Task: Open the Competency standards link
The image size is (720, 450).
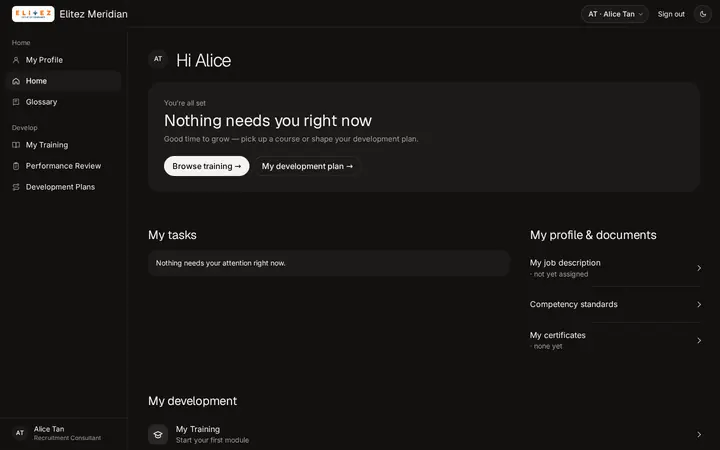Action: (615, 304)
